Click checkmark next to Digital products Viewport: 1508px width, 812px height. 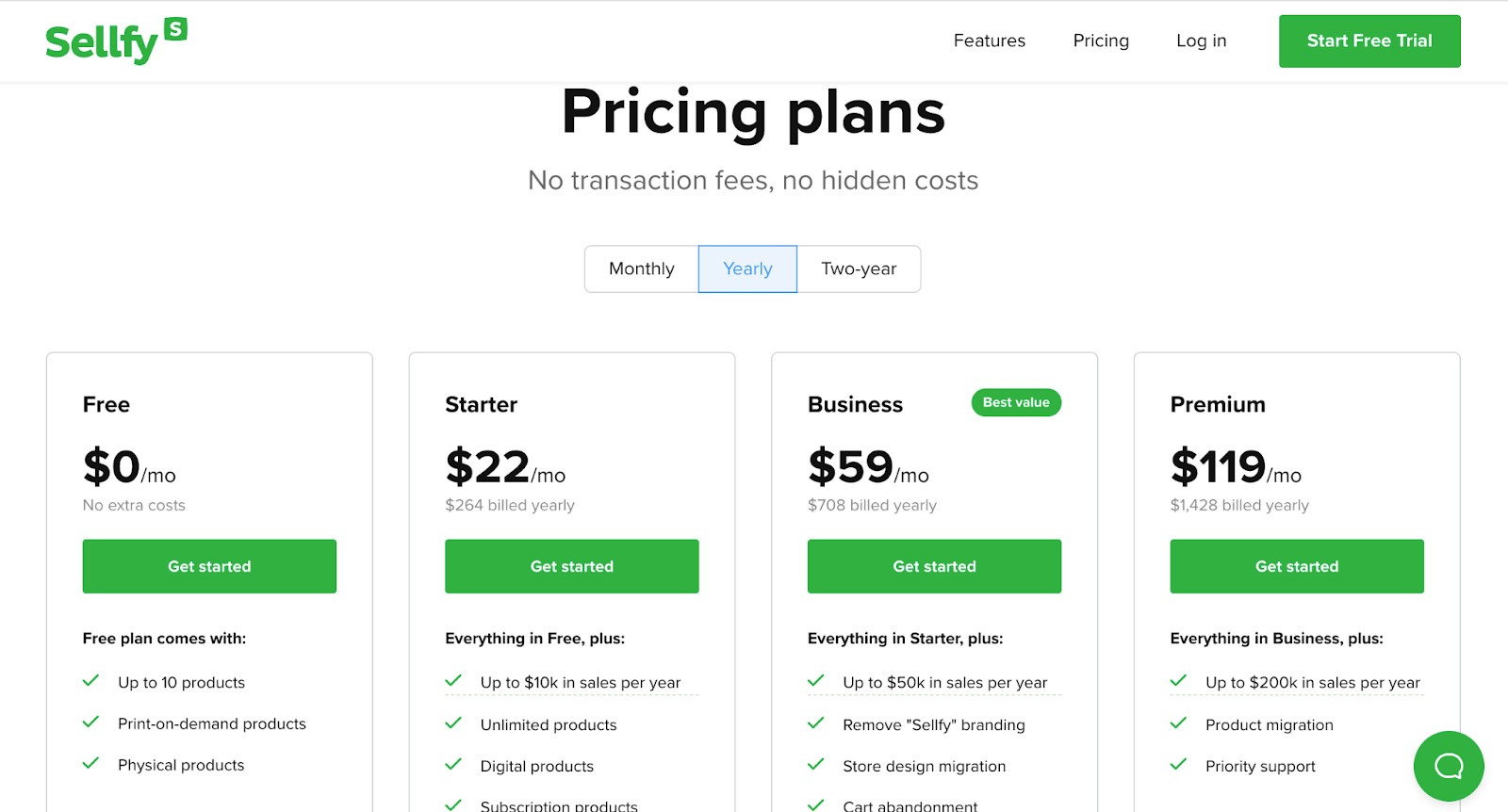pos(453,765)
